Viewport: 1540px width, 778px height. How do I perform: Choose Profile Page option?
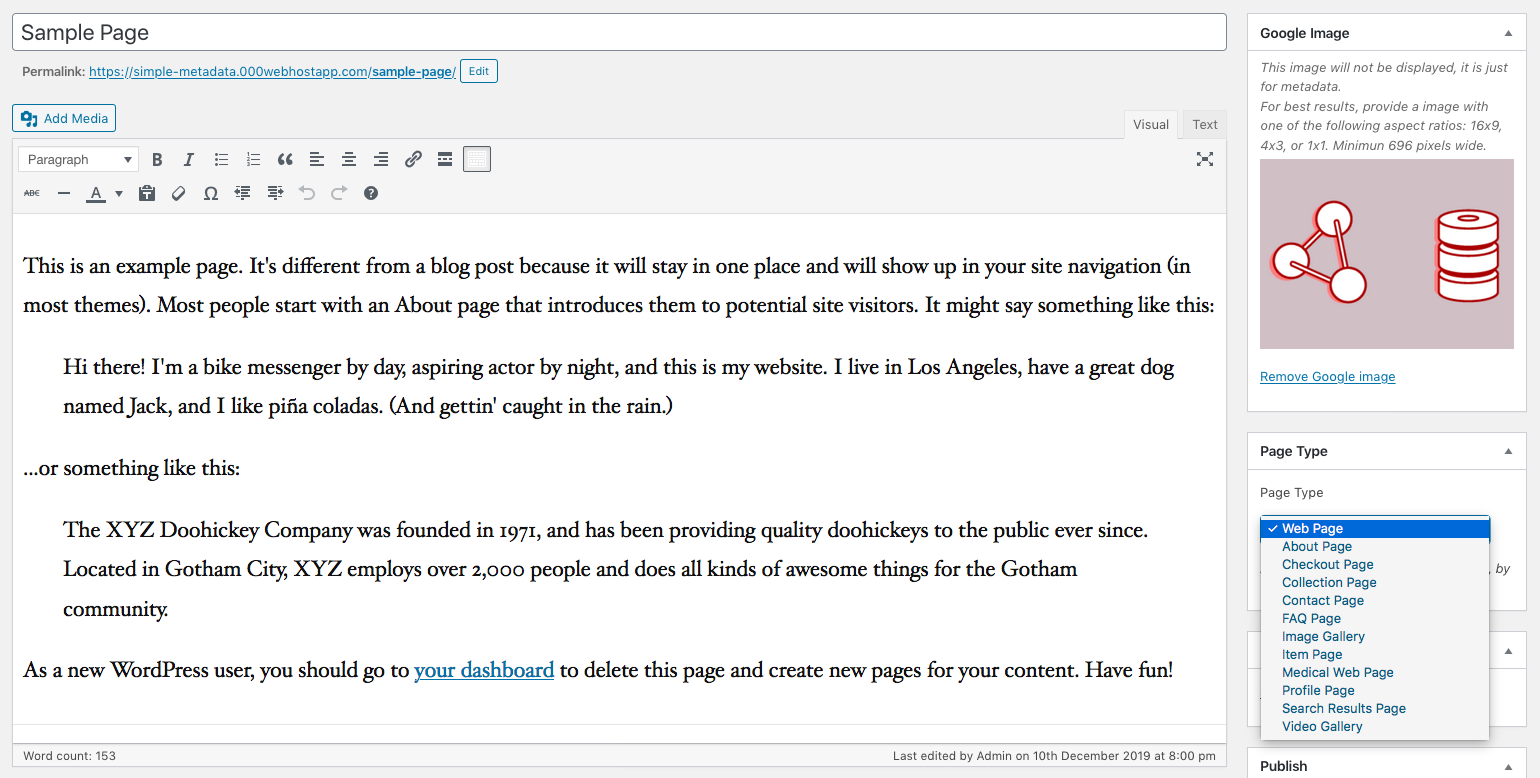point(1375,690)
